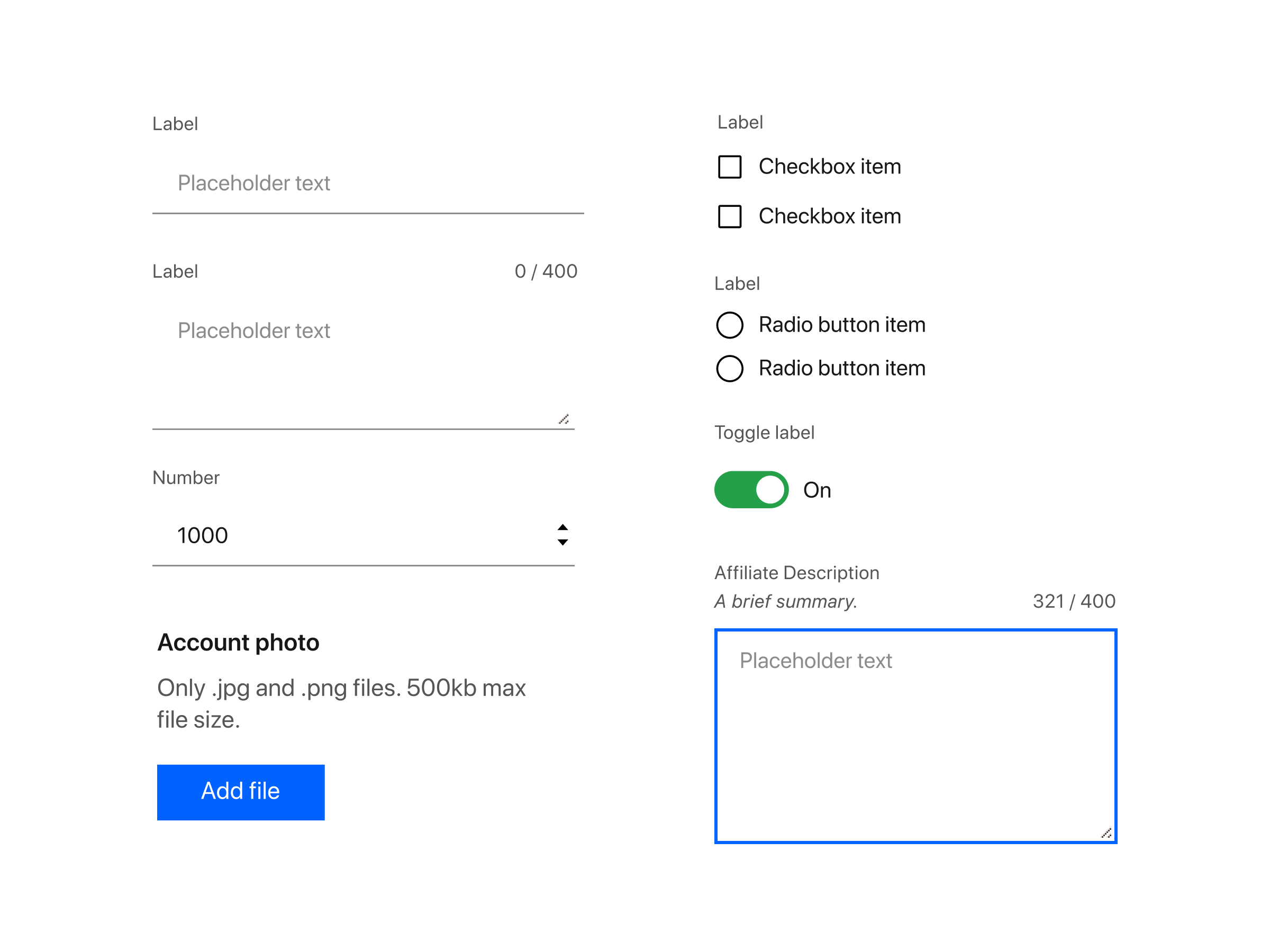Click into the Affiliate Description textarea
The width and height of the screenshot is (1270, 952).
[915, 736]
